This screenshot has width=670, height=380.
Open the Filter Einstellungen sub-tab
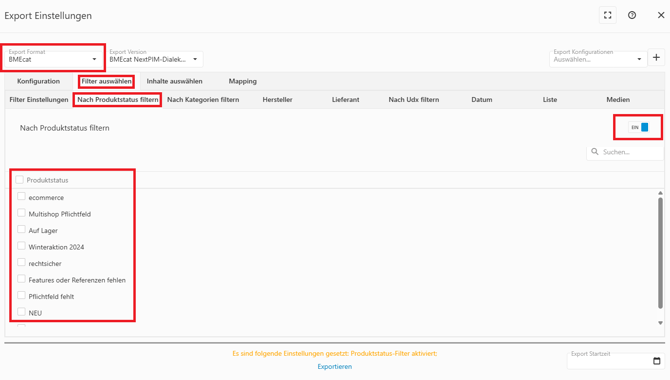pyautogui.click(x=39, y=100)
